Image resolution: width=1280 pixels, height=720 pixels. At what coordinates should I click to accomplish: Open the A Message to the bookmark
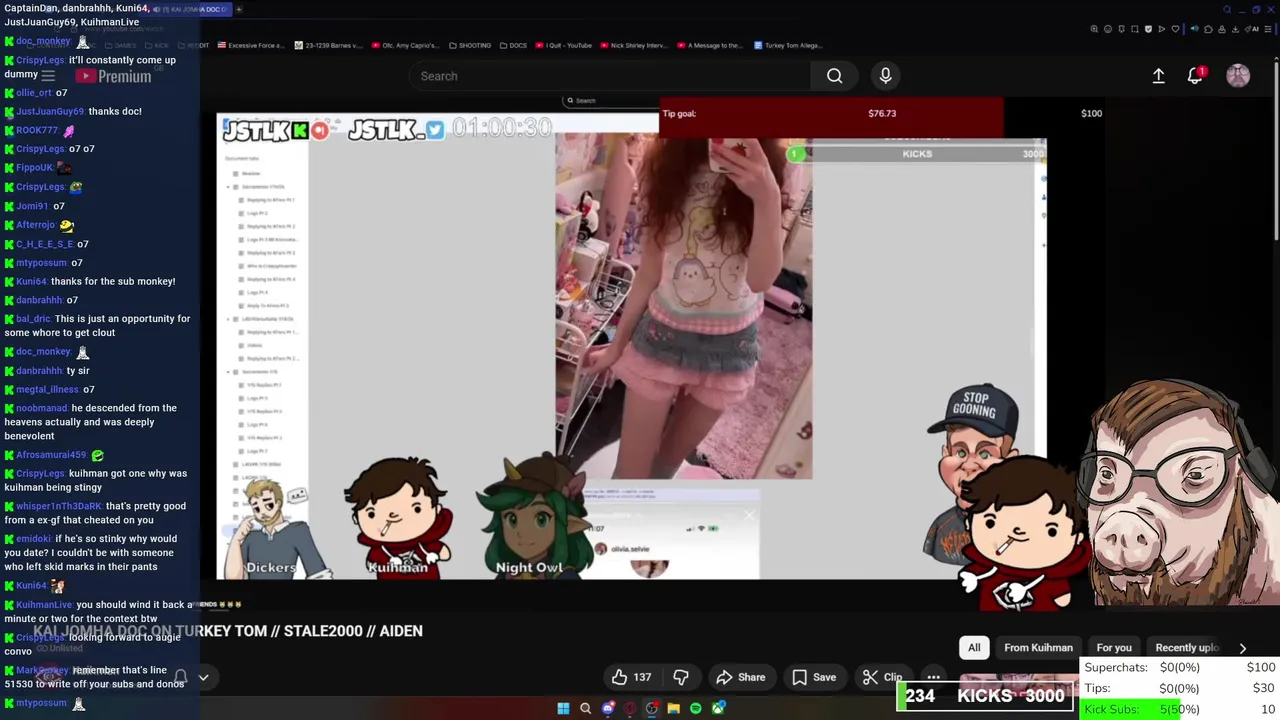[x=710, y=45]
